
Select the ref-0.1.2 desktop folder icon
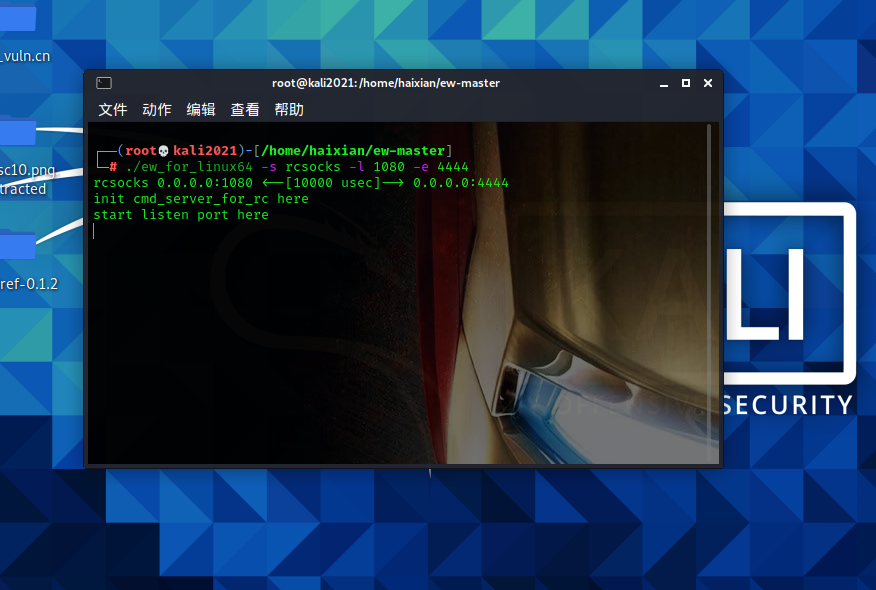point(18,245)
